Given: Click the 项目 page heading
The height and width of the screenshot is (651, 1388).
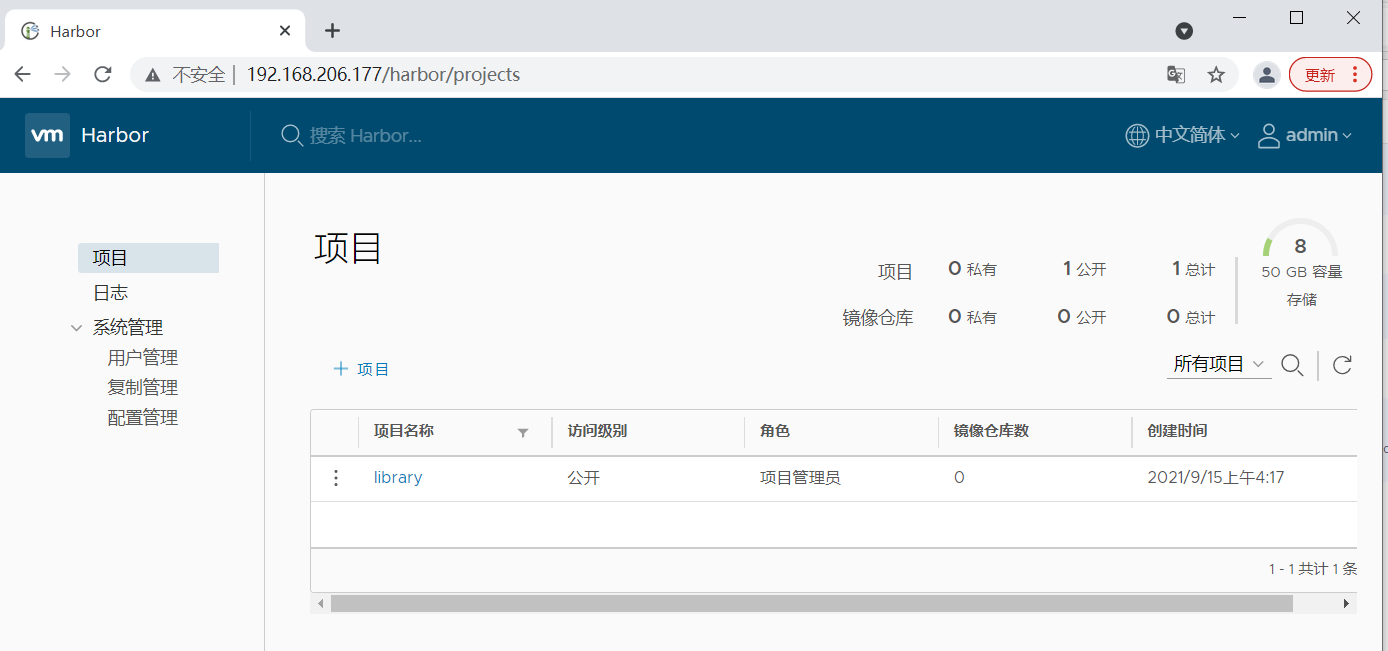Looking at the screenshot, I should pos(348,248).
